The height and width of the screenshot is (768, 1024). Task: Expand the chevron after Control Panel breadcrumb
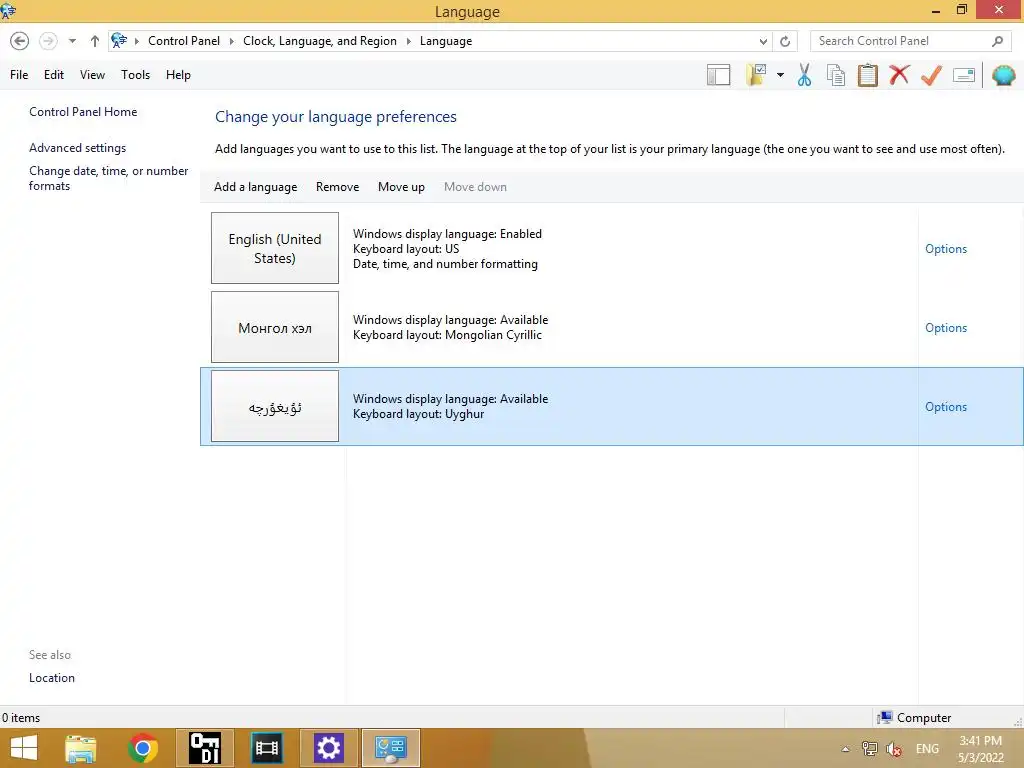[x=231, y=41]
